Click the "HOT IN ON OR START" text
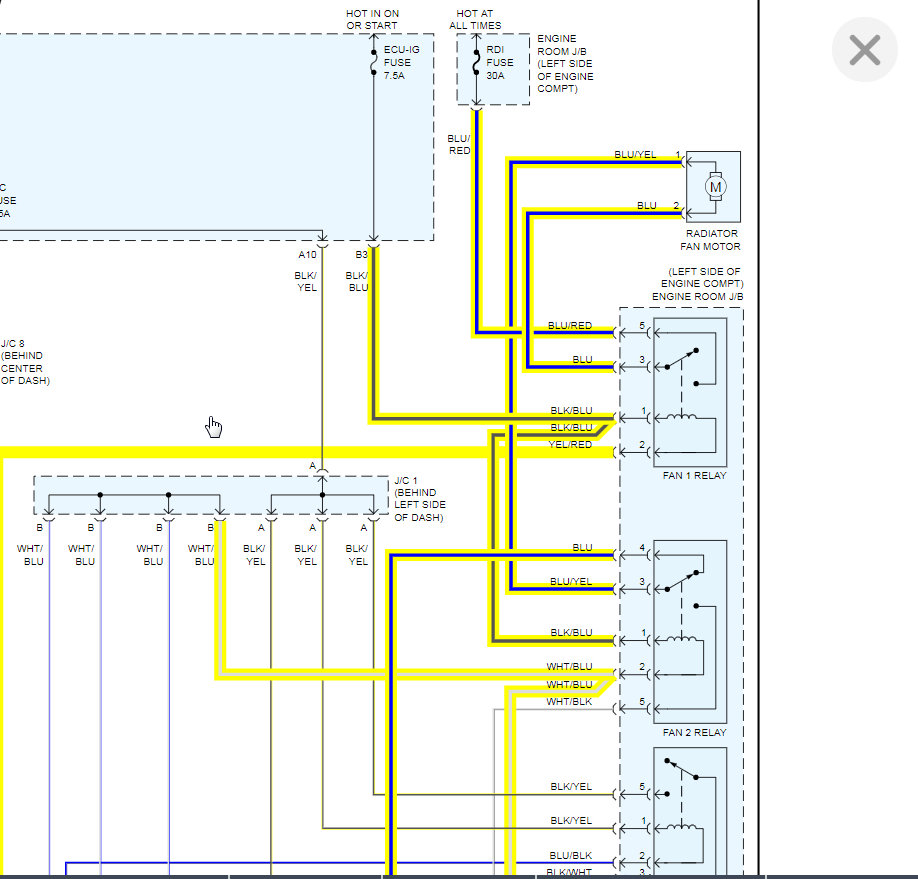The width and height of the screenshot is (918, 879). pos(372,19)
